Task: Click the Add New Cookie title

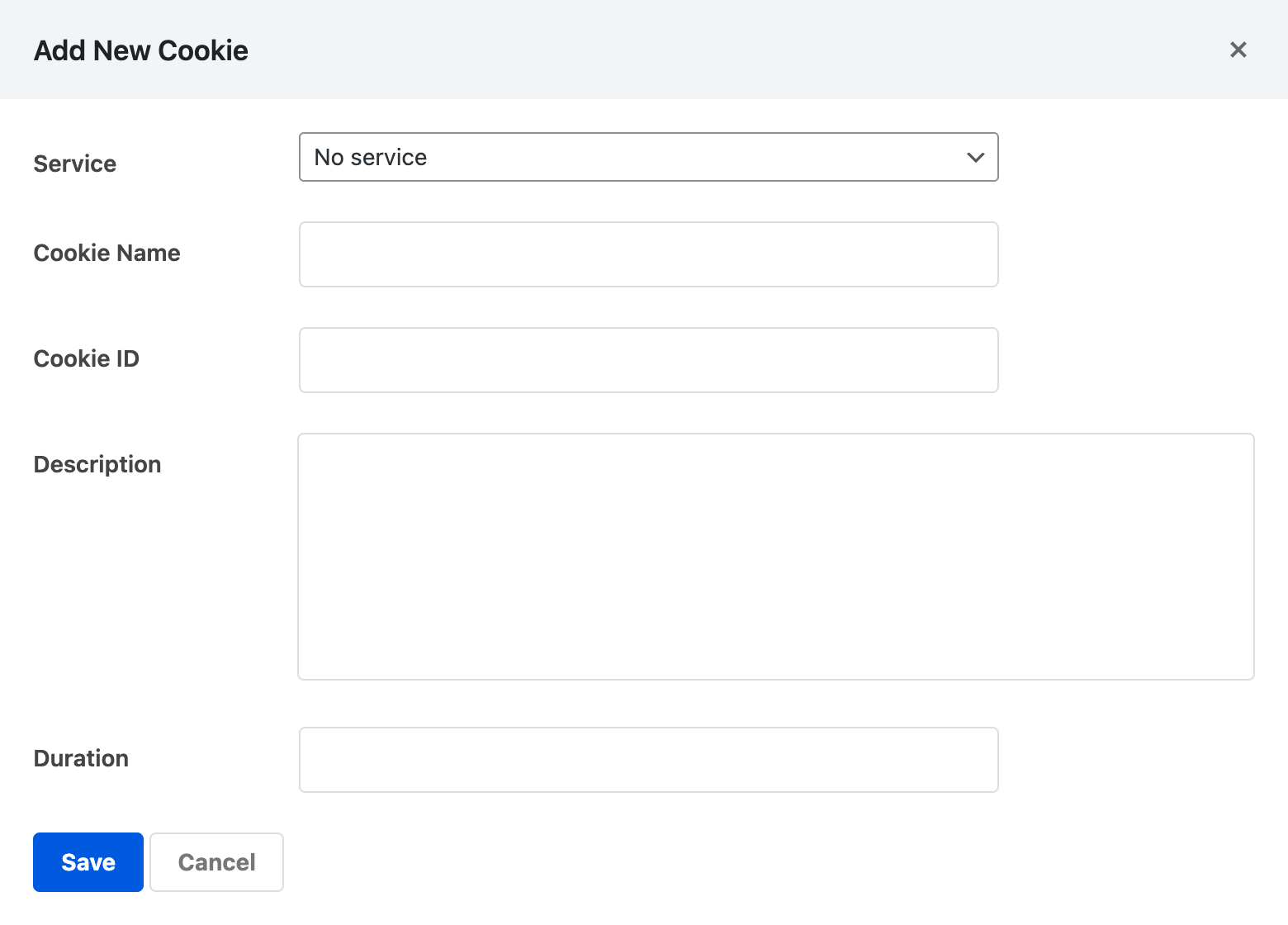Action: coord(140,50)
